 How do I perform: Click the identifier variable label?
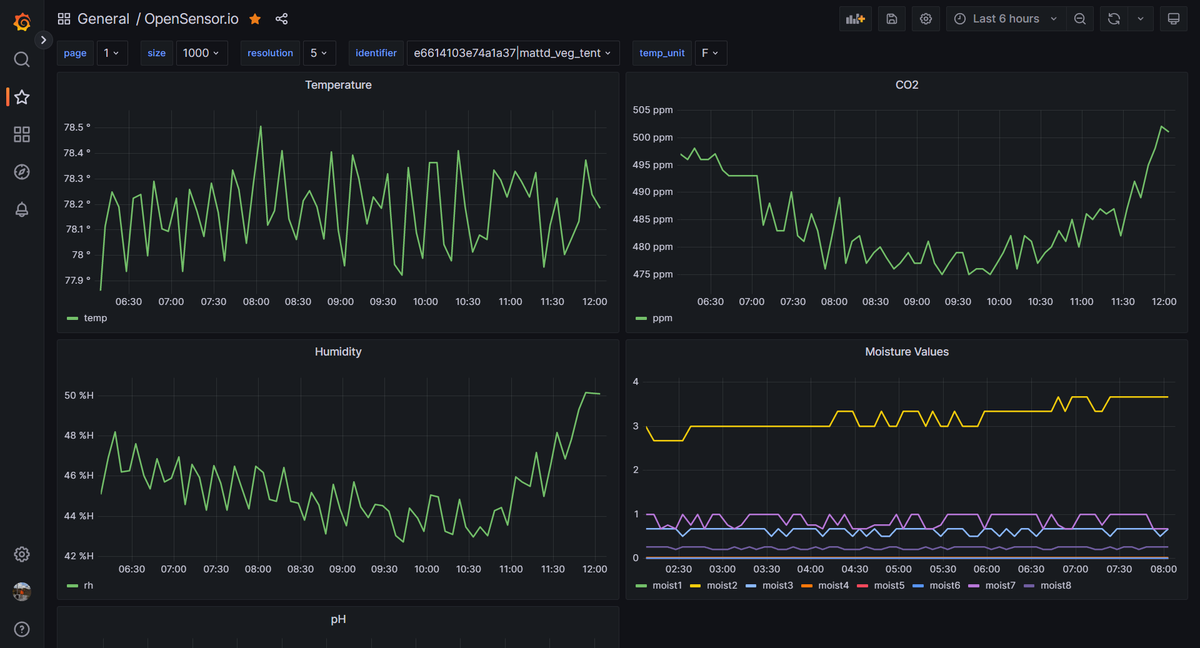[376, 53]
